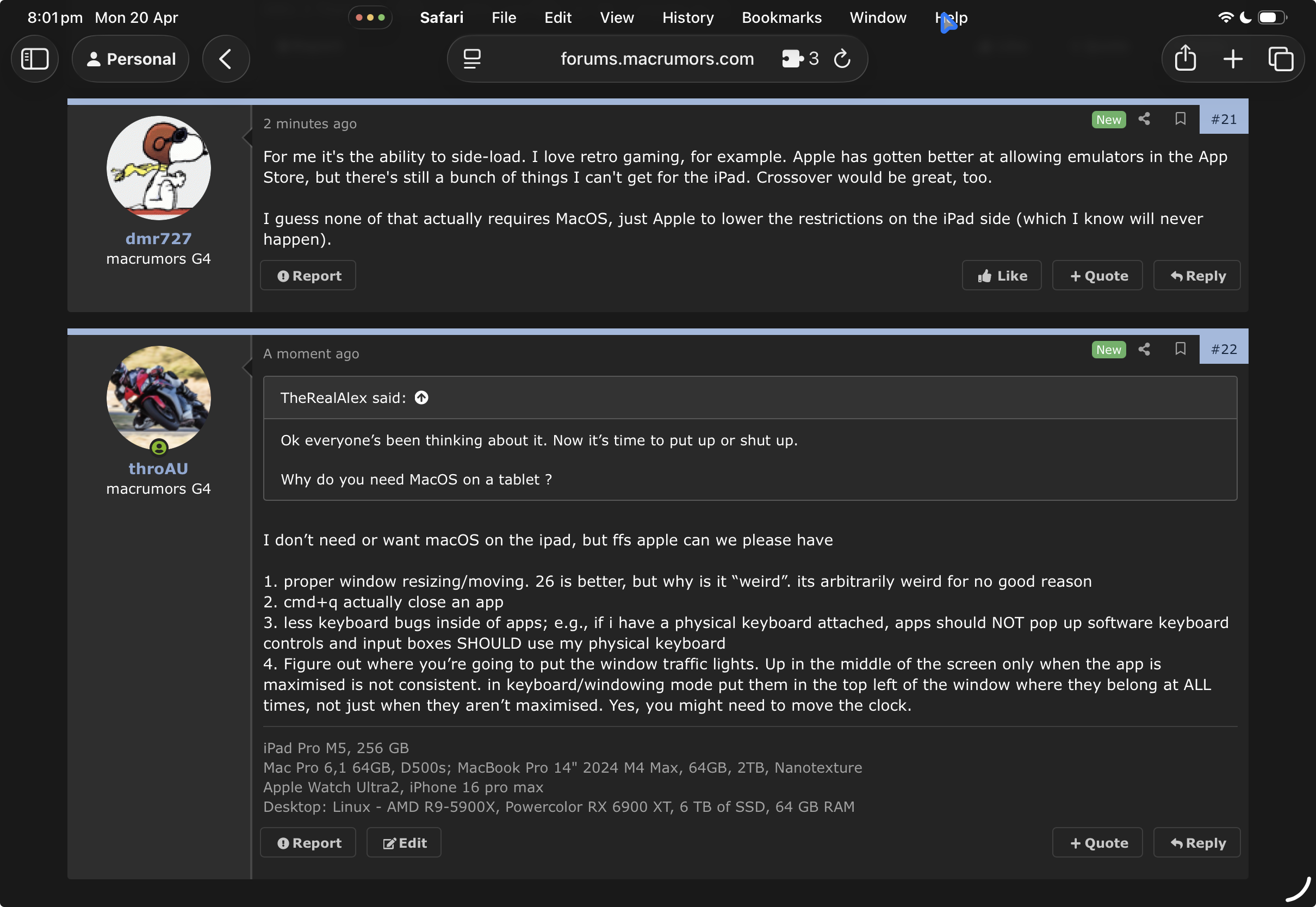Viewport: 1316px width, 907px height.
Task: Reply to post #21
Action: (x=1197, y=276)
